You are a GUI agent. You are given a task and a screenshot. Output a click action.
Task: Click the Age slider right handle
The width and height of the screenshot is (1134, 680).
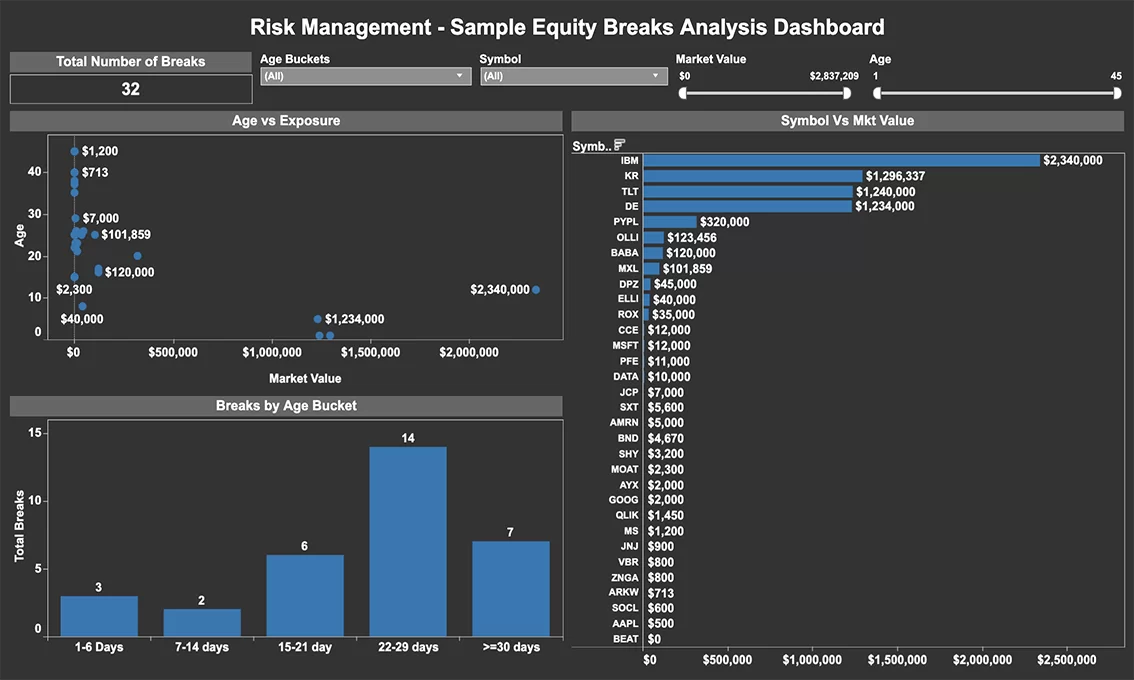1117,93
